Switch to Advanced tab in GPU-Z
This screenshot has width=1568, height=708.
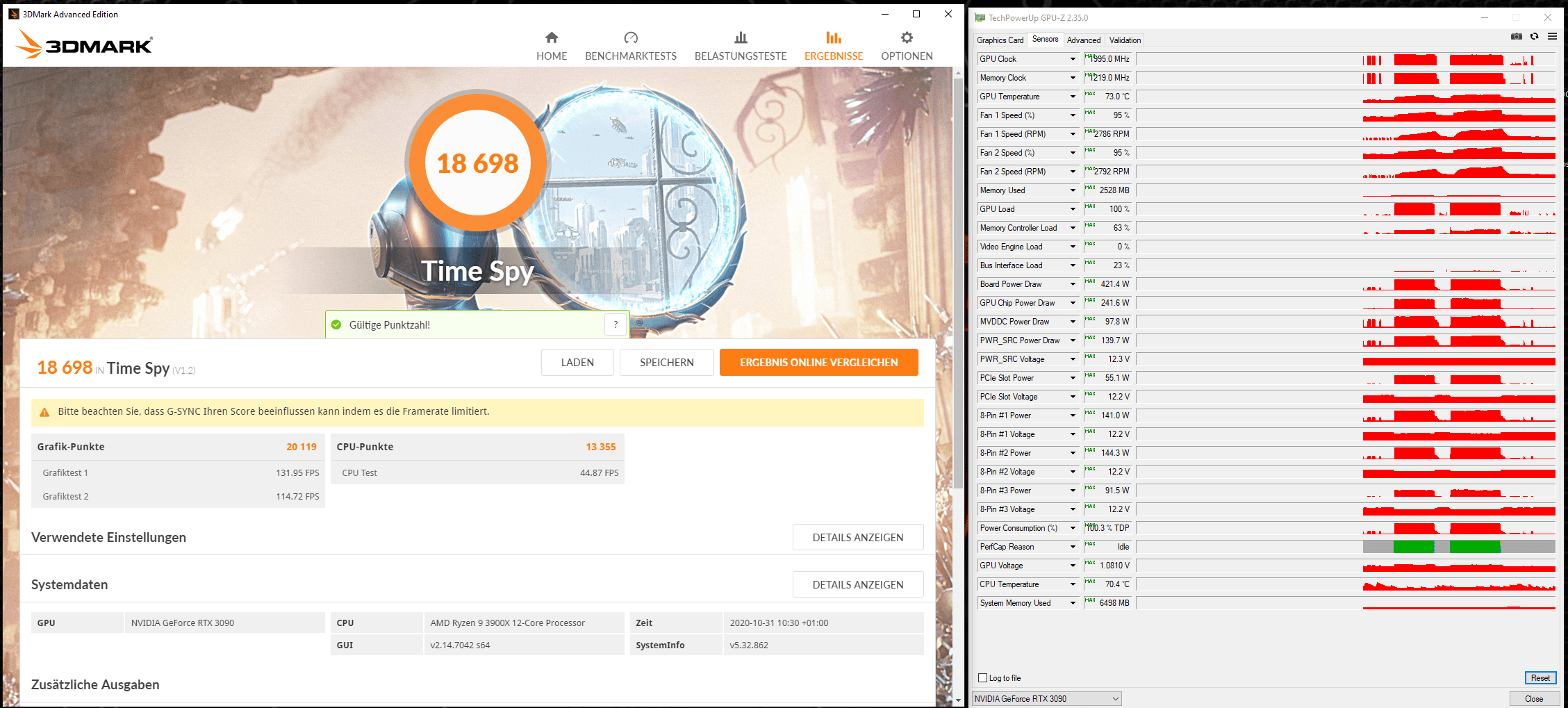tap(1083, 40)
